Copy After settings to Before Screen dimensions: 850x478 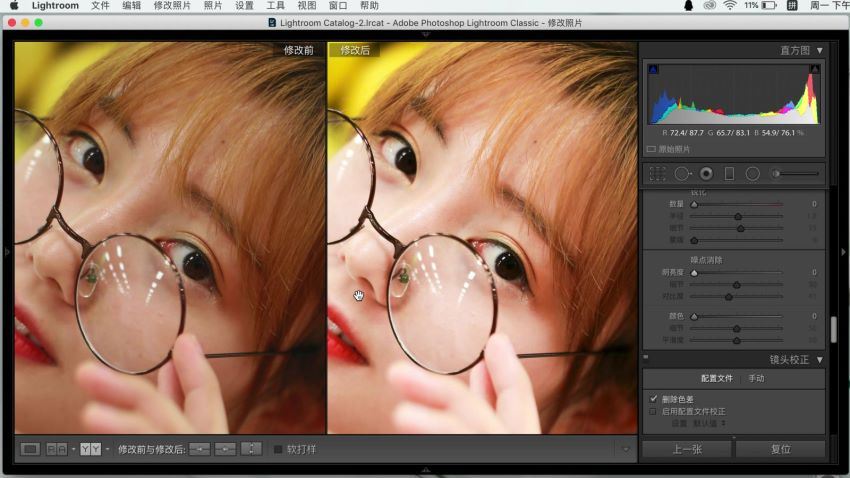coord(225,449)
